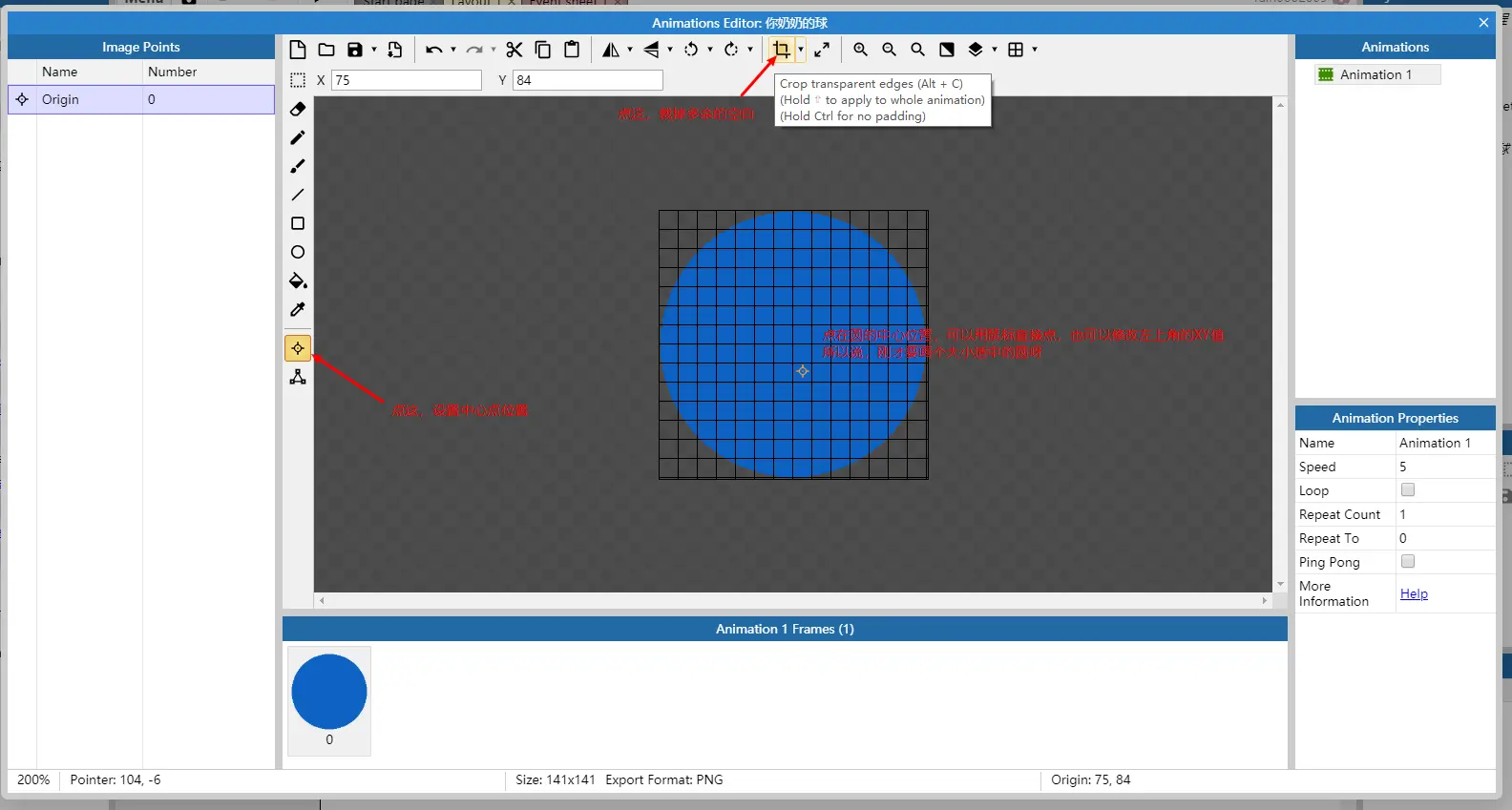Open rotate clockwise options dropdown
Screen dimensions: 1512x810
[x=750, y=50]
